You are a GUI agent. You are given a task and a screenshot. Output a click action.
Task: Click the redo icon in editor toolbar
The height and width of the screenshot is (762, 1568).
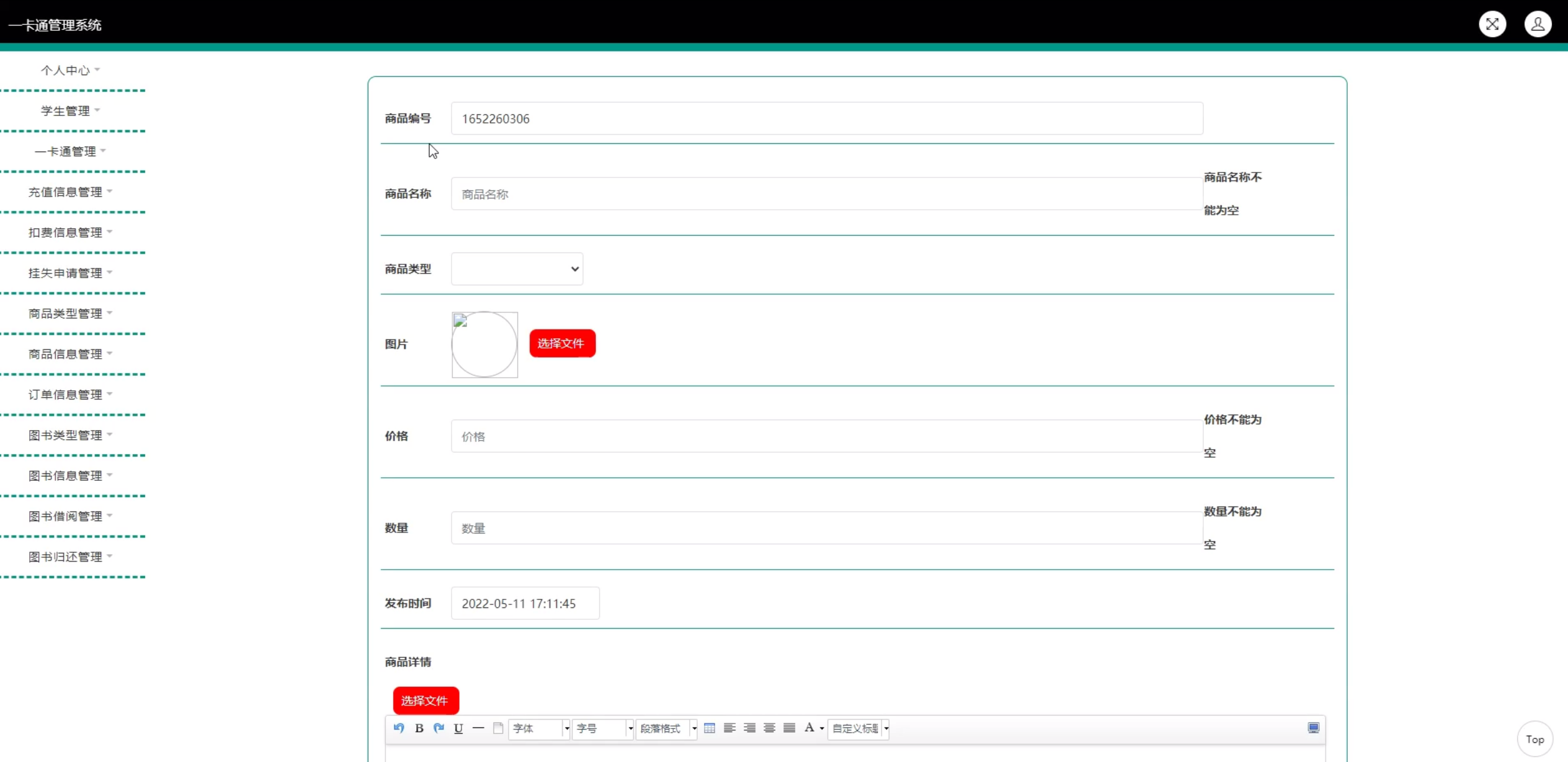(x=439, y=728)
